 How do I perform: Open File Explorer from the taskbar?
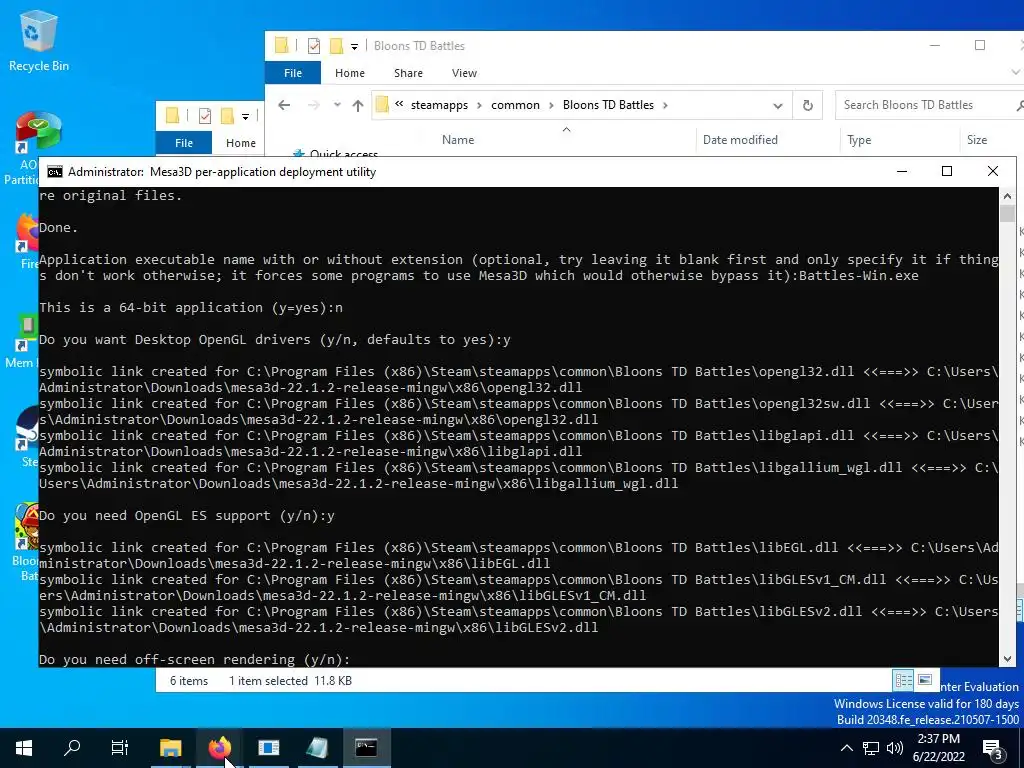point(170,748)
